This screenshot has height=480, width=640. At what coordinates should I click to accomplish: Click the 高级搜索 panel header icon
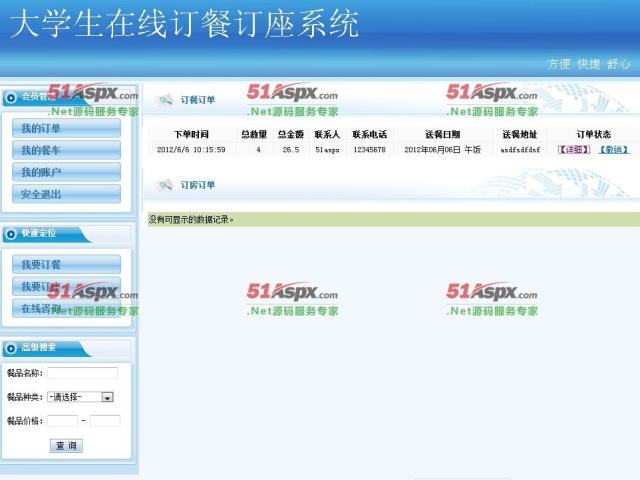[x=12, y=348]
